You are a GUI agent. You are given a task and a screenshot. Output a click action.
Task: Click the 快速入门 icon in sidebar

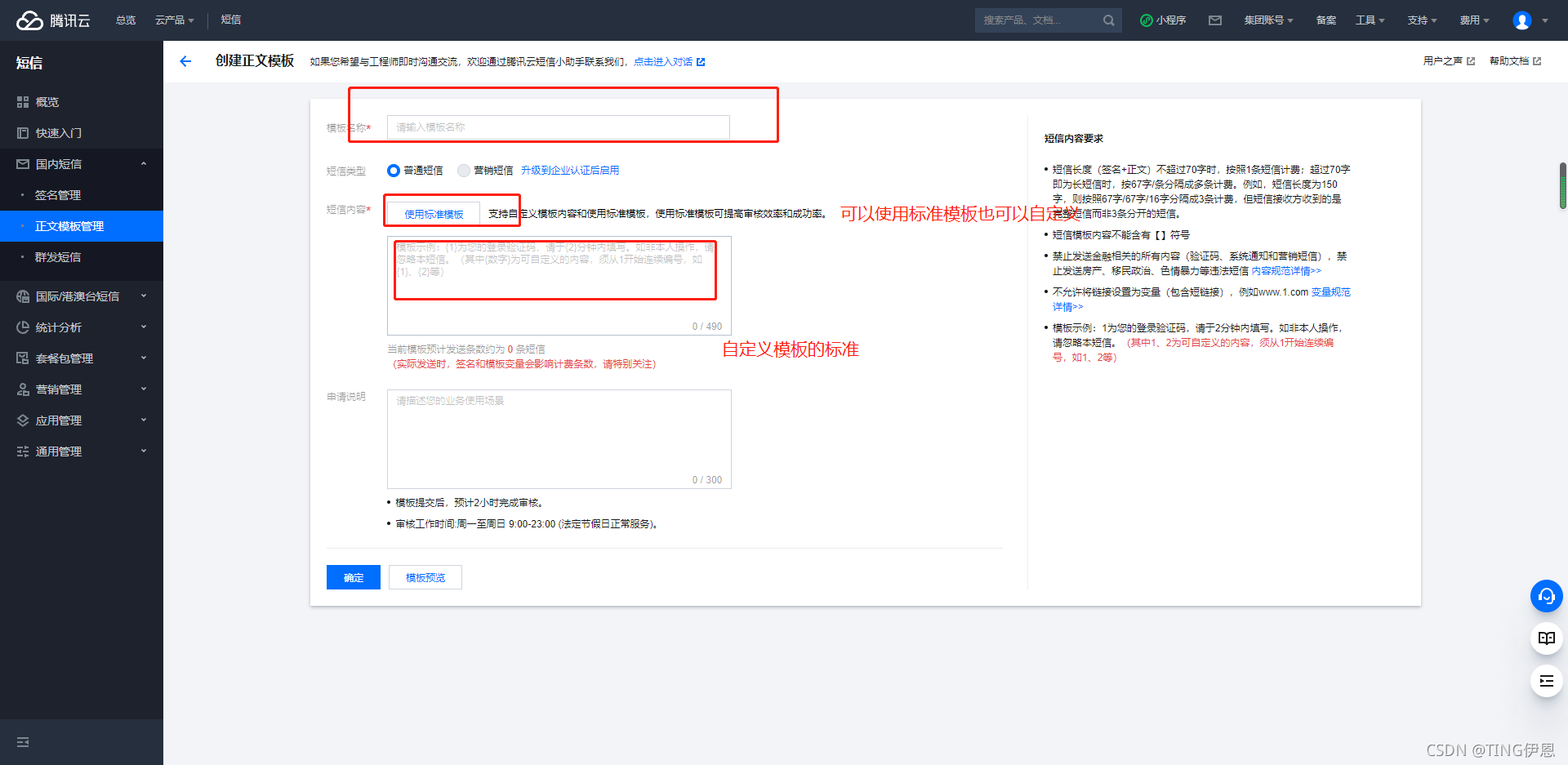coord(23,133)
